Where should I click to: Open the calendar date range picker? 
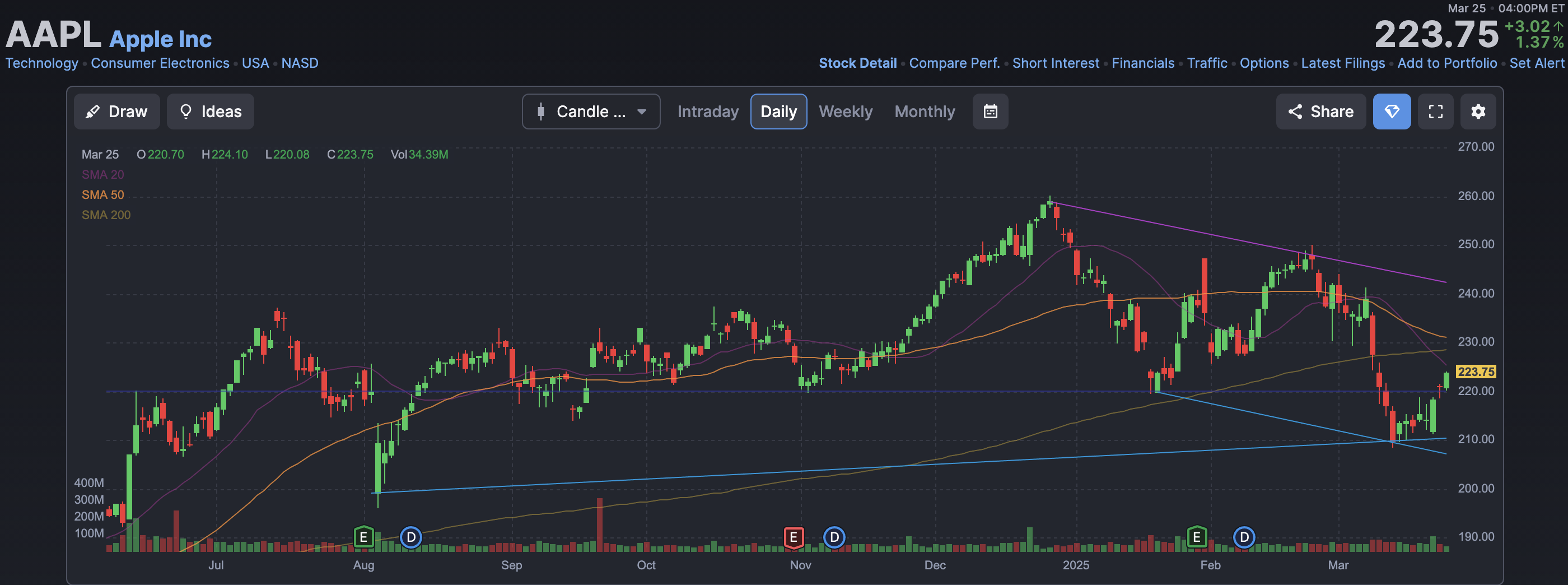pyautogui.click(x=990, y=112)
